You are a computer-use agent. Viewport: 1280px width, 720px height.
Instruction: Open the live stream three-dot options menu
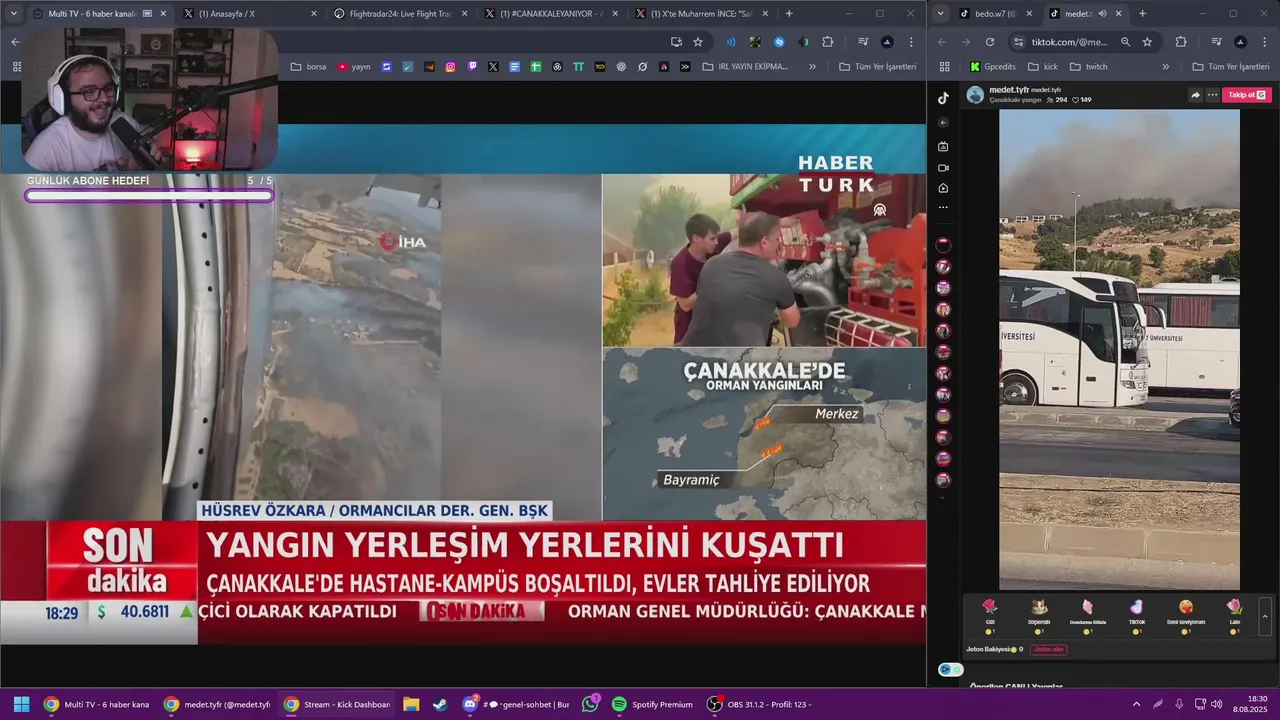(x=1212, y=95)
